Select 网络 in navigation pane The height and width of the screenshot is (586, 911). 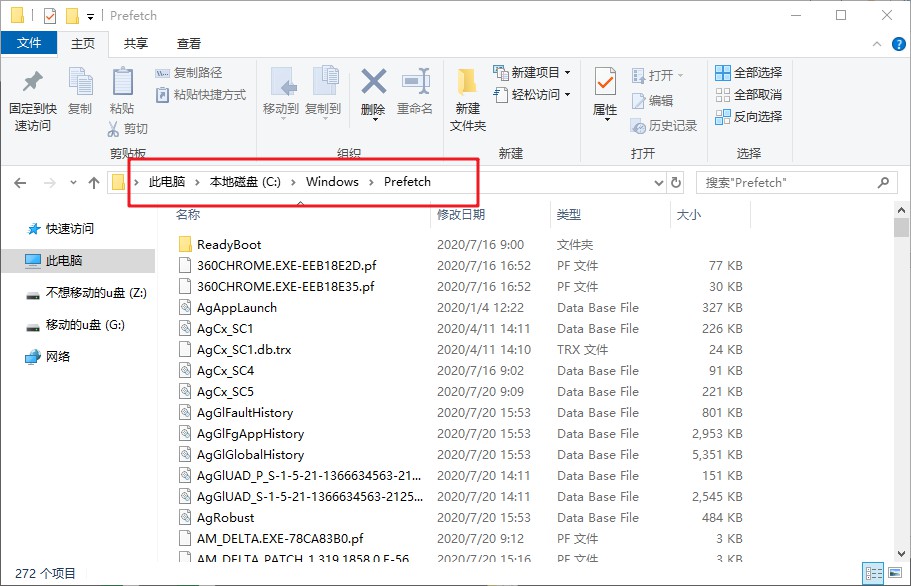48,357
